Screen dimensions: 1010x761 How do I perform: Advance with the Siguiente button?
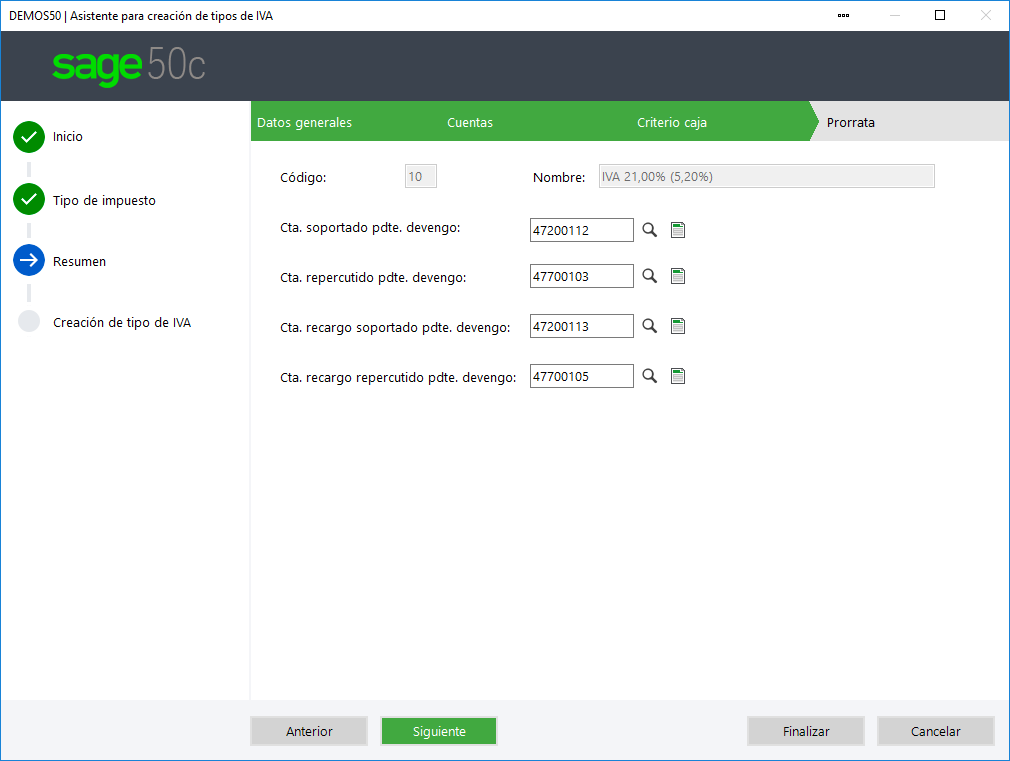(439, 731)
